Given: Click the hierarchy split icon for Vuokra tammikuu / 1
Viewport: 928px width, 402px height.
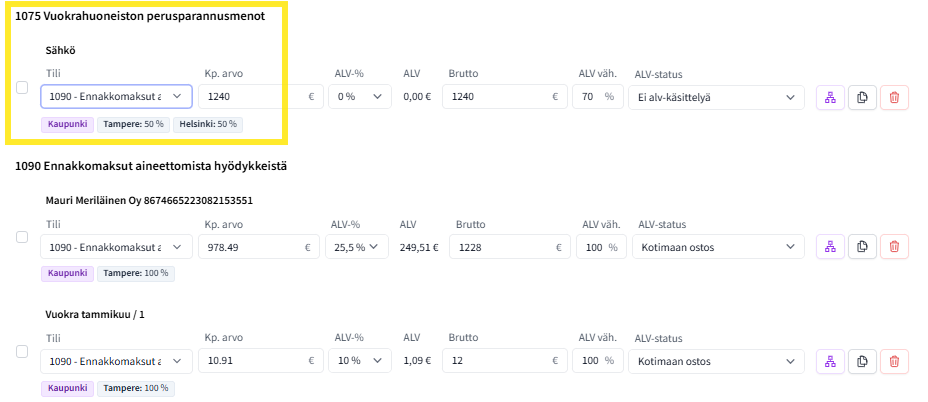Looking at the screenshot, I should pyautogui.click(x=830, y=360).
